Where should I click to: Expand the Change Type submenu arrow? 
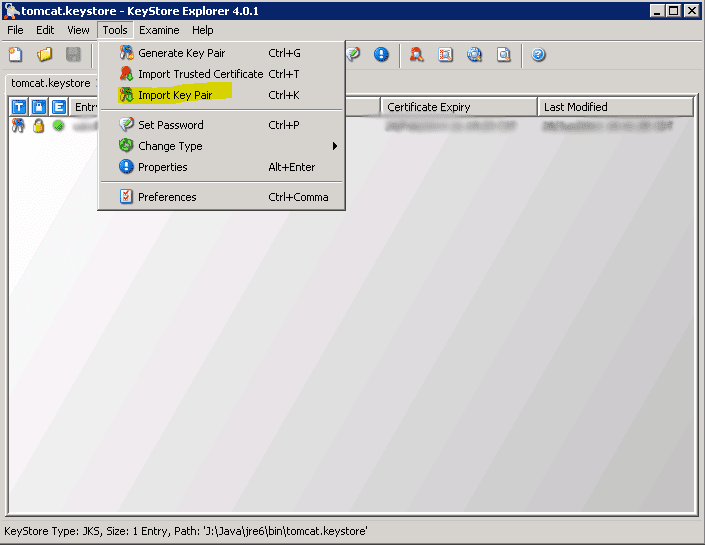pyautogui.click(x=335, y=146)
